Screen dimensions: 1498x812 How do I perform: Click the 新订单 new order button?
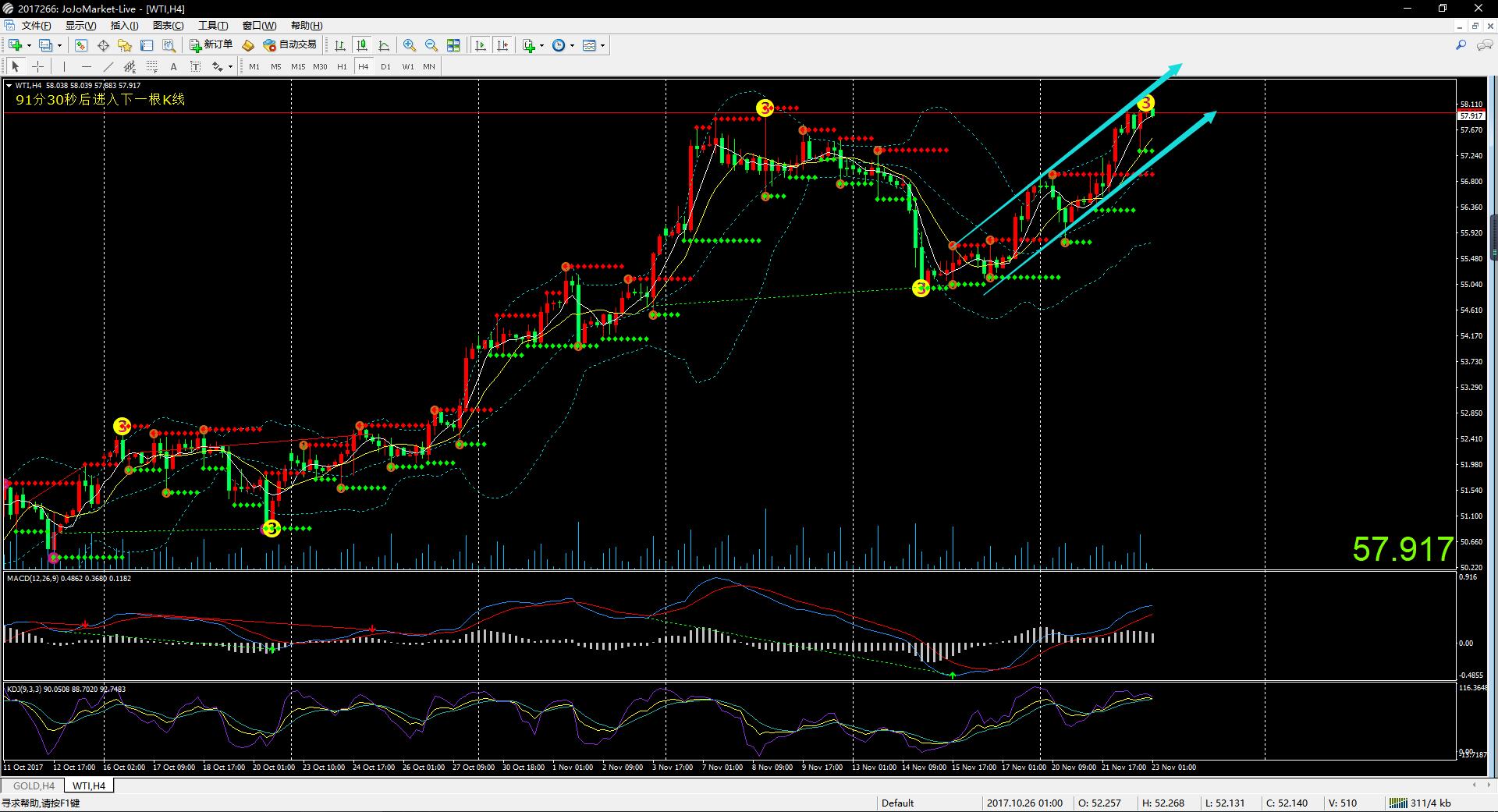211,45
